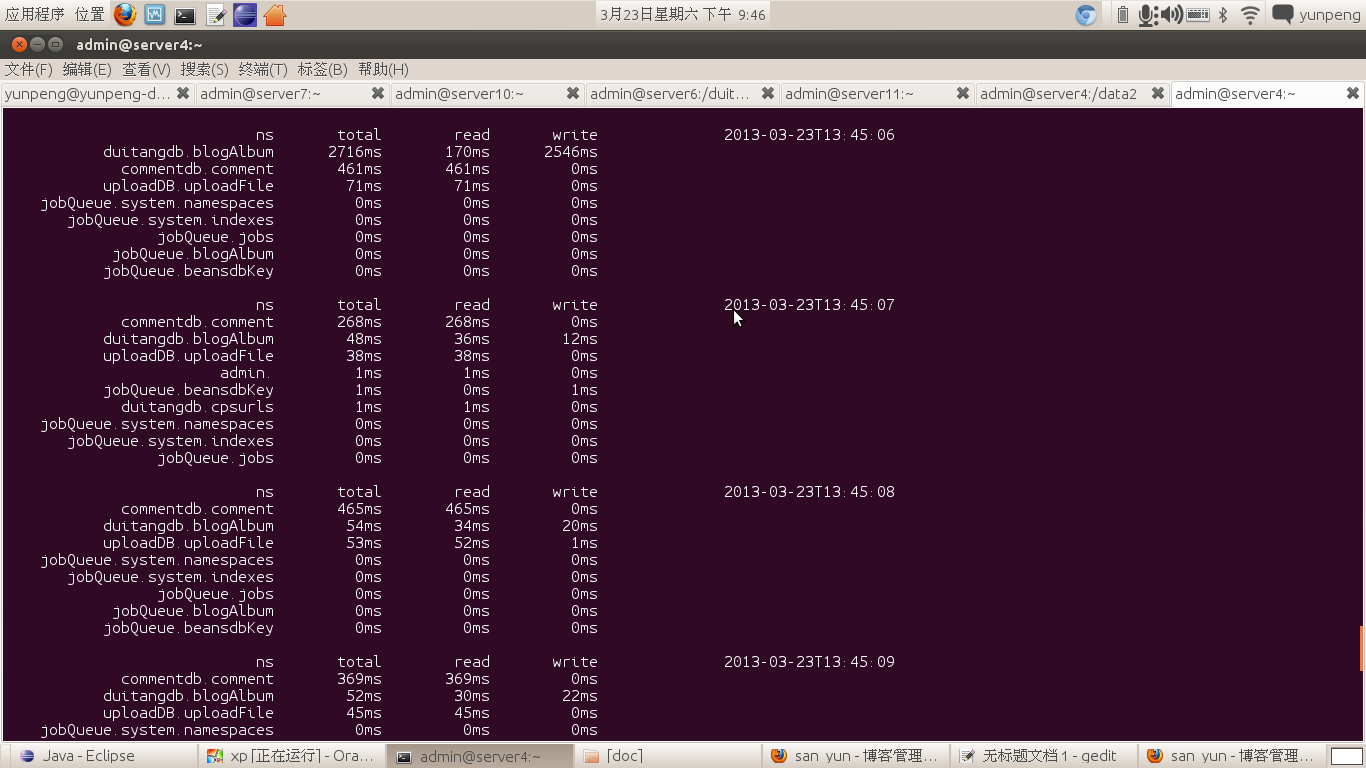Open the System Monitor launcher icon
1366x768 pixels.
[x=155, y=14]
